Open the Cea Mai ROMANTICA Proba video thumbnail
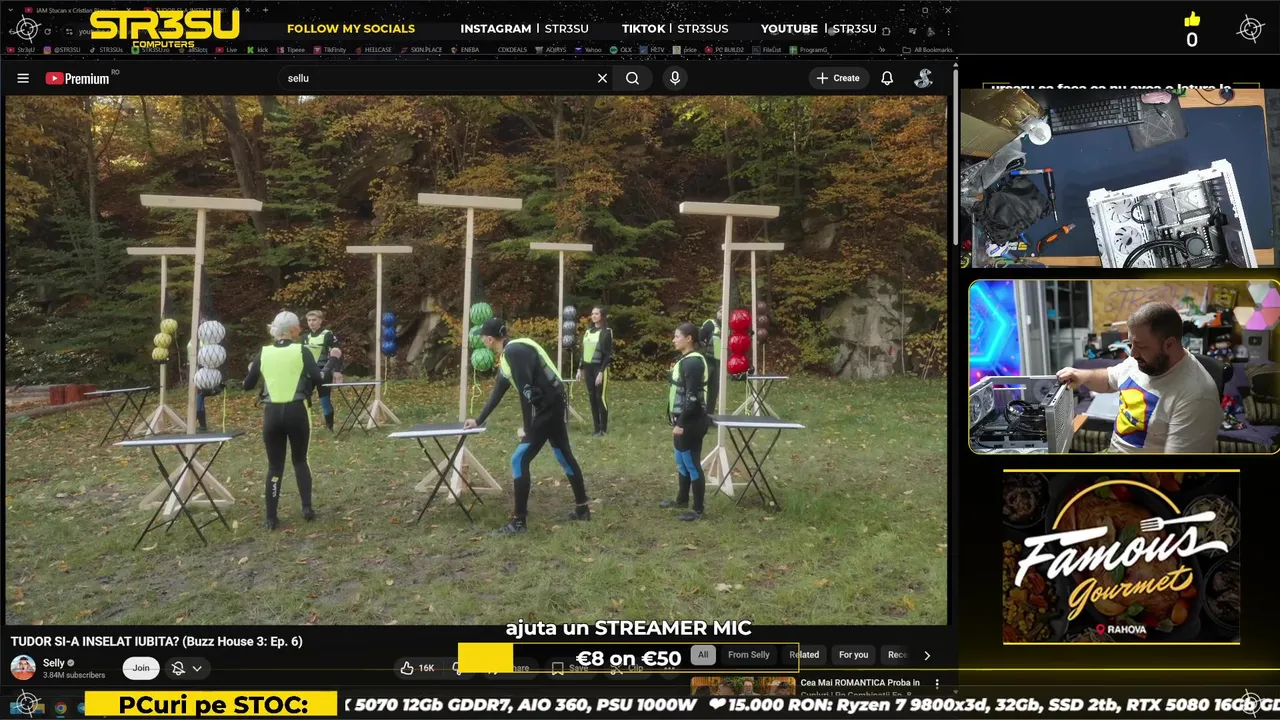This screenshot has width=1280, height=720. (743, 685)
